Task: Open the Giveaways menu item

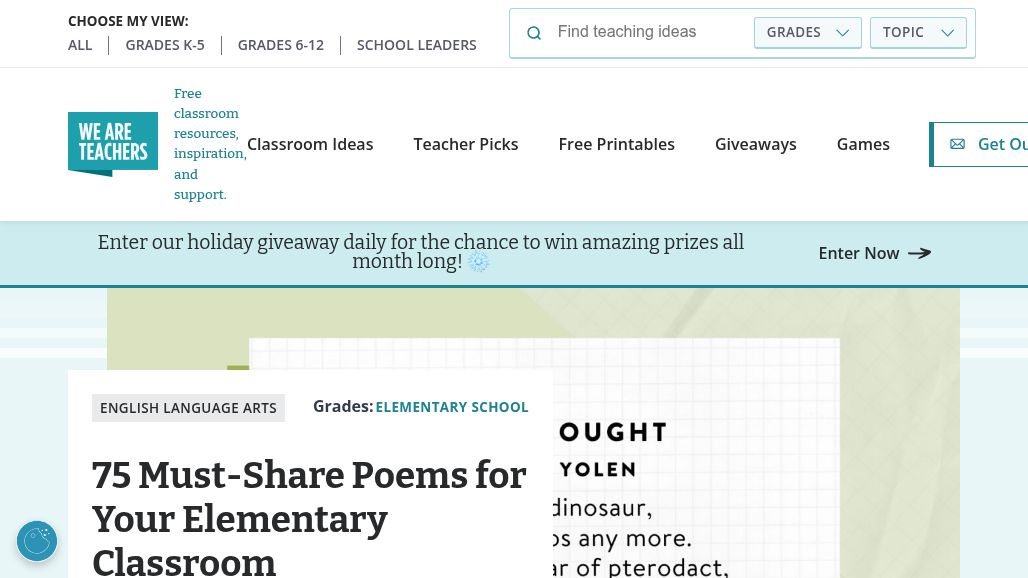Action: pos(756,144)
